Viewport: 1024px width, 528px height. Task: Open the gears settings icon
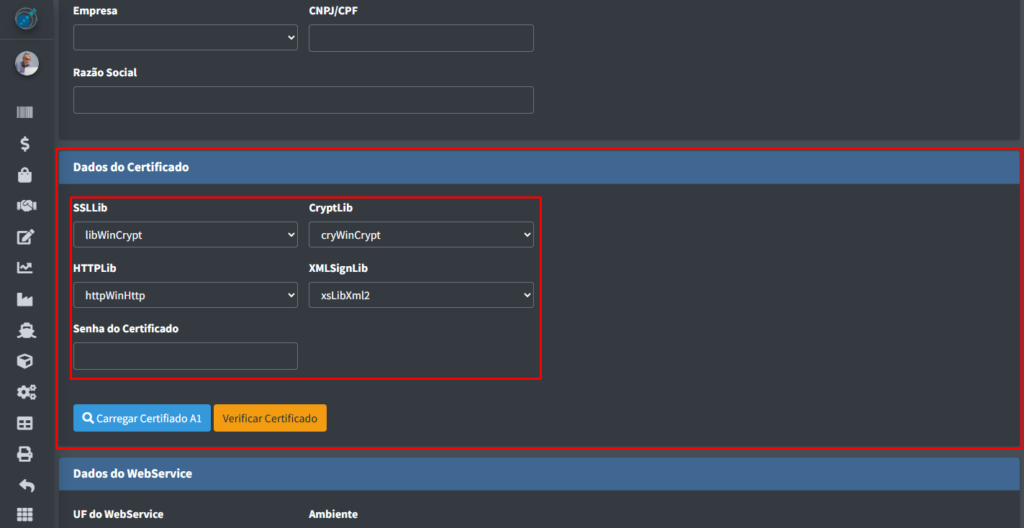26,392
